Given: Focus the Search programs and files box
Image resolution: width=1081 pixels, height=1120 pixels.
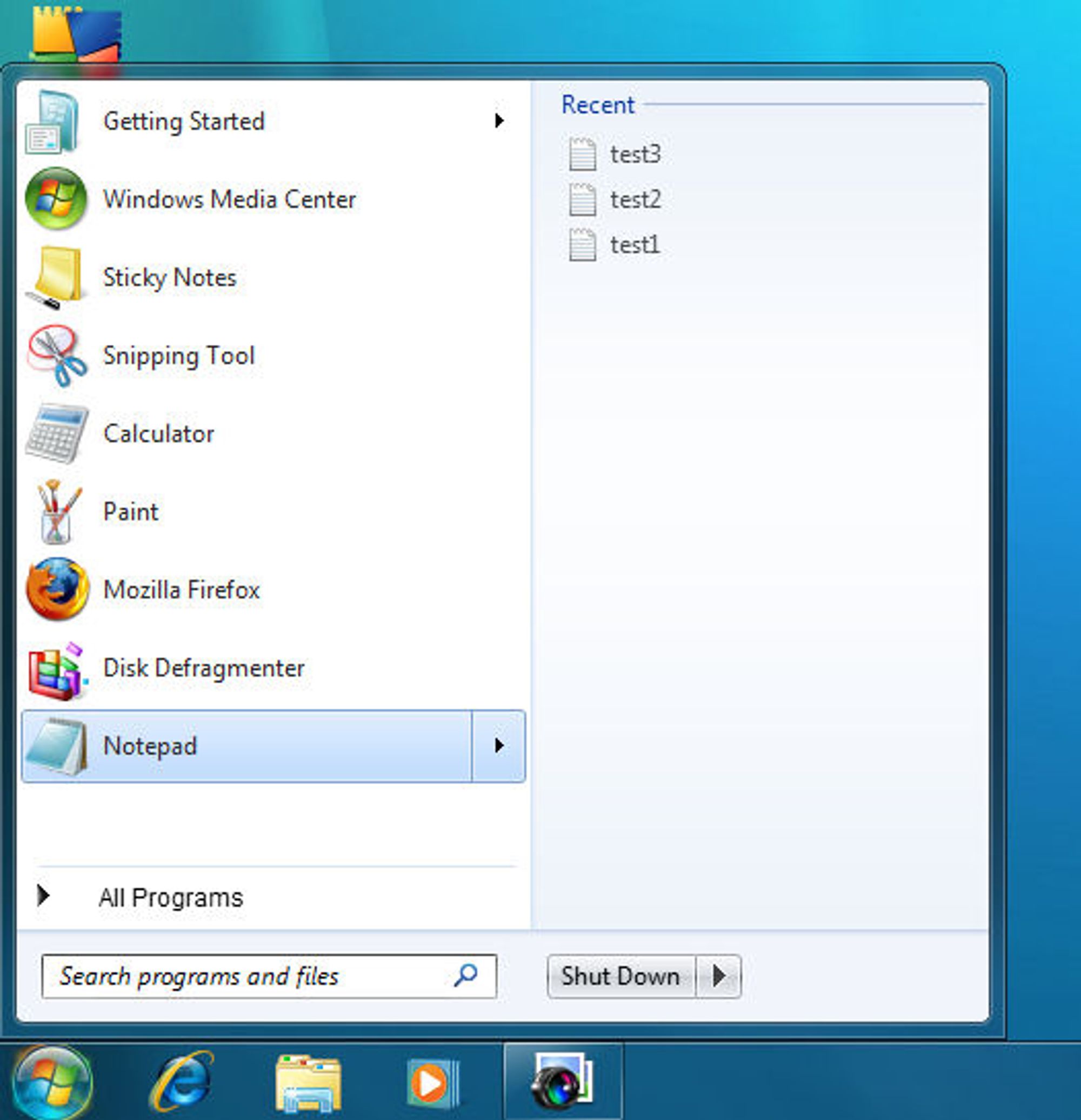Looking at the screenshot, I should (x=269, y=976).
